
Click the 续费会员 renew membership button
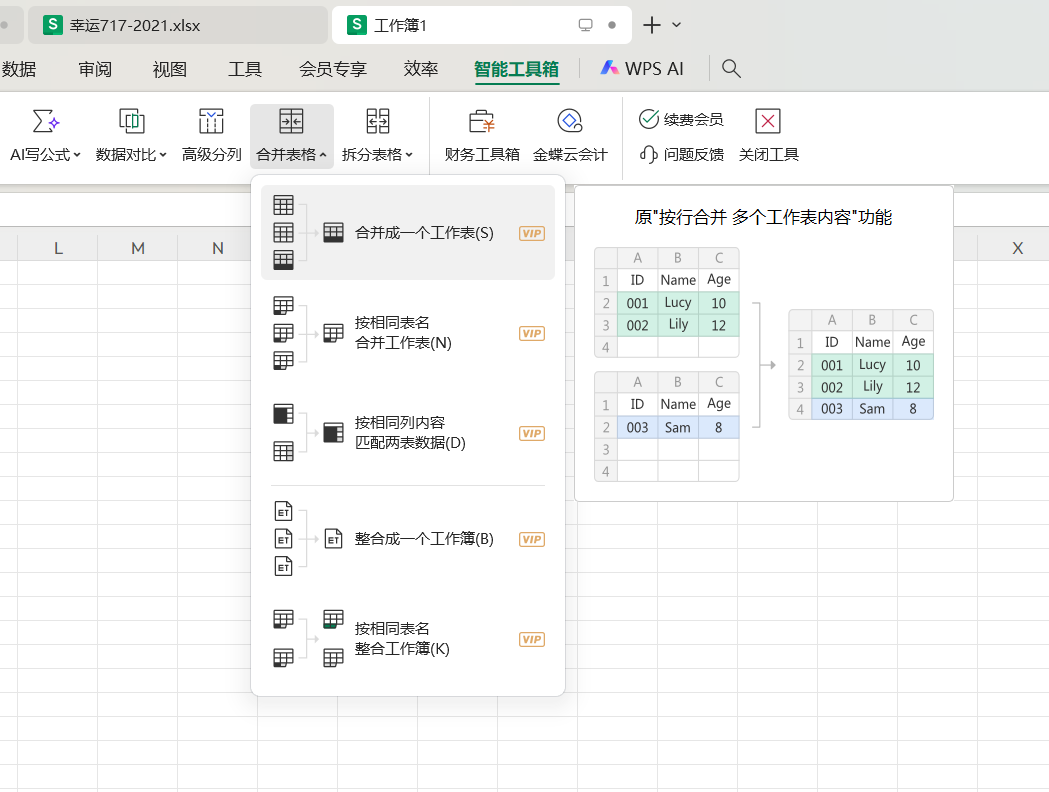[x=681, y=120]
